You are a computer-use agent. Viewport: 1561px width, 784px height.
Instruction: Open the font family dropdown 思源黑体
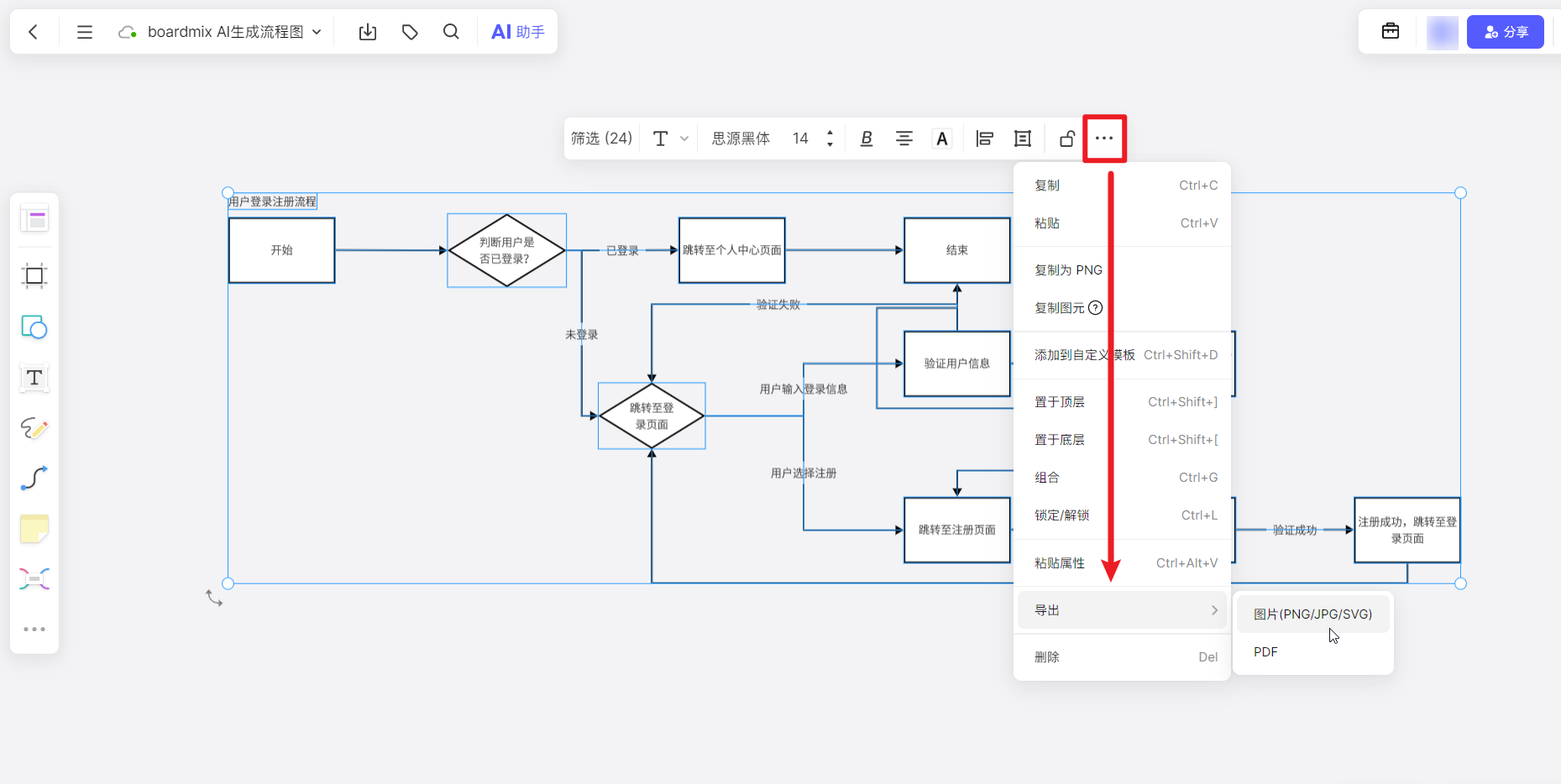pyautogui.click(x=741, y=138)
